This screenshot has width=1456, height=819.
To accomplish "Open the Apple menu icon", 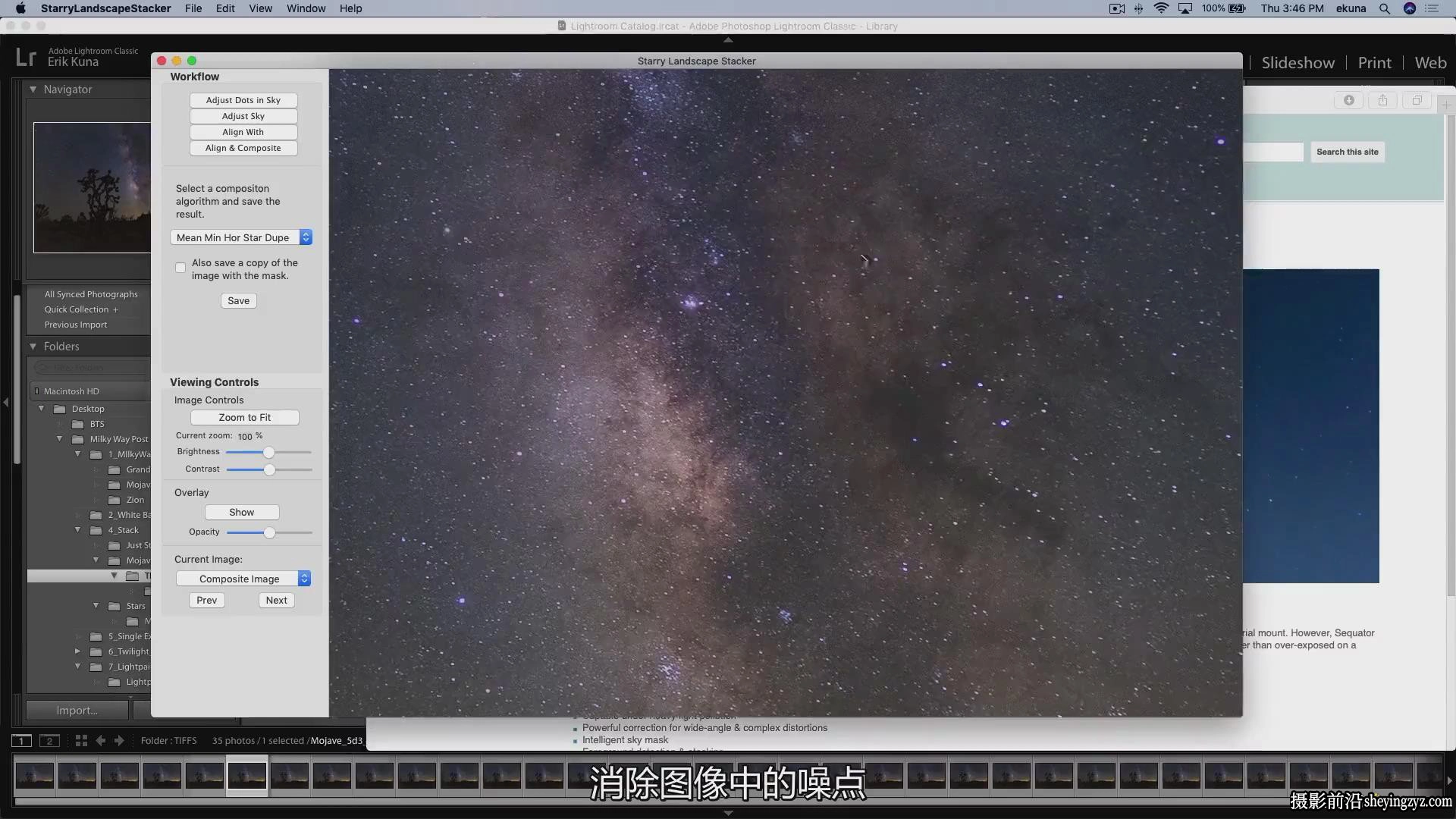I will [20, 8].
